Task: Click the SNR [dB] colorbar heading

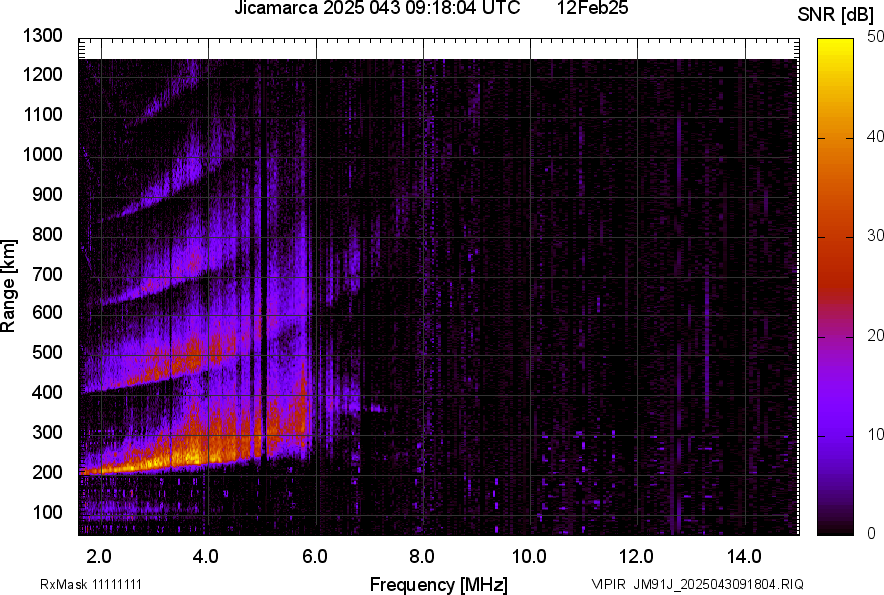Action: (837, 15)
